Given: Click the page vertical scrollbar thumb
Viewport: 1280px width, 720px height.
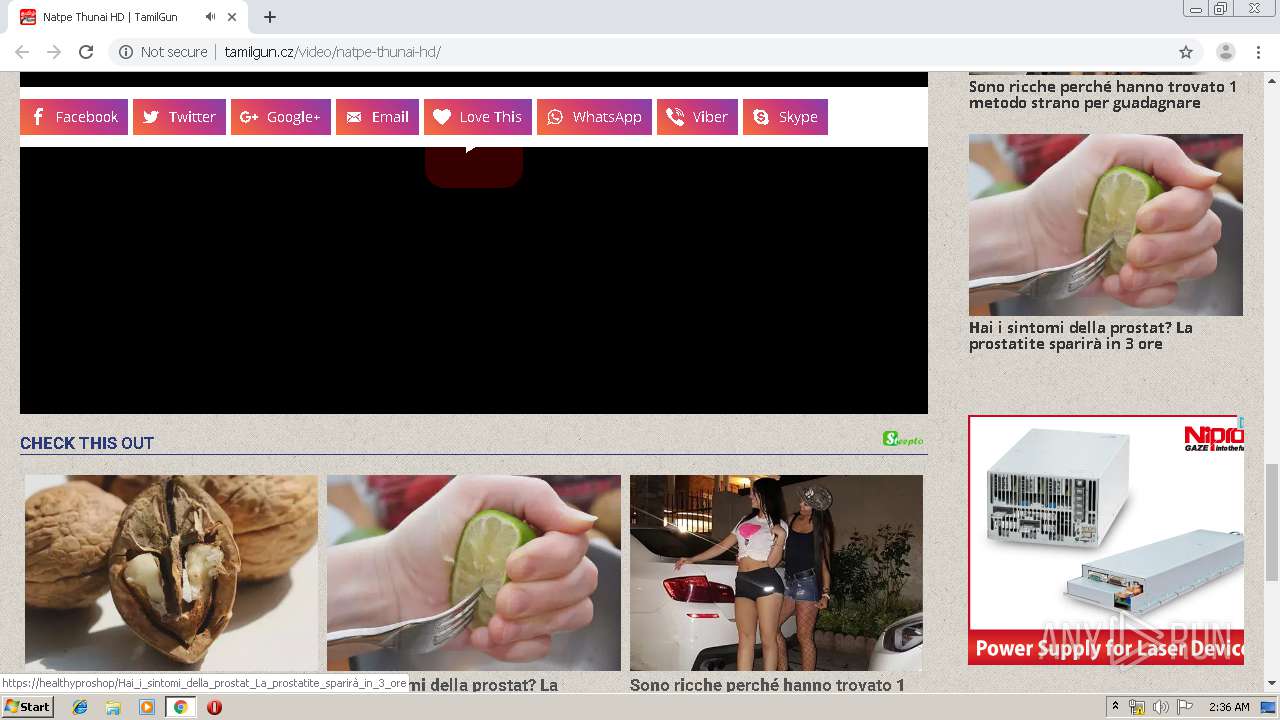Looking at the screenshot, I should [x=1272, y=522].
